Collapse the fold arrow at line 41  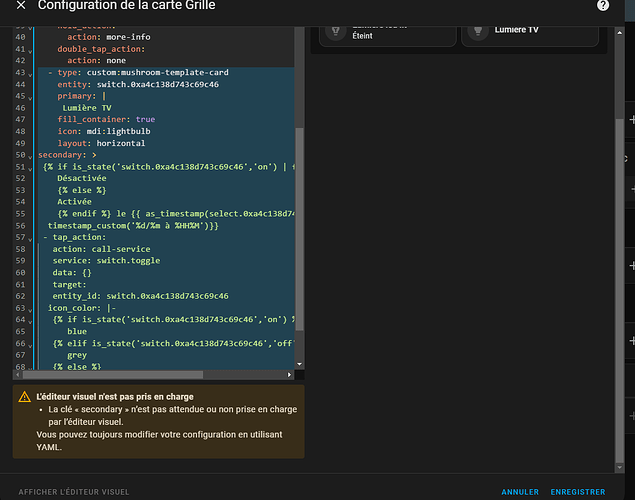point(30,51)
